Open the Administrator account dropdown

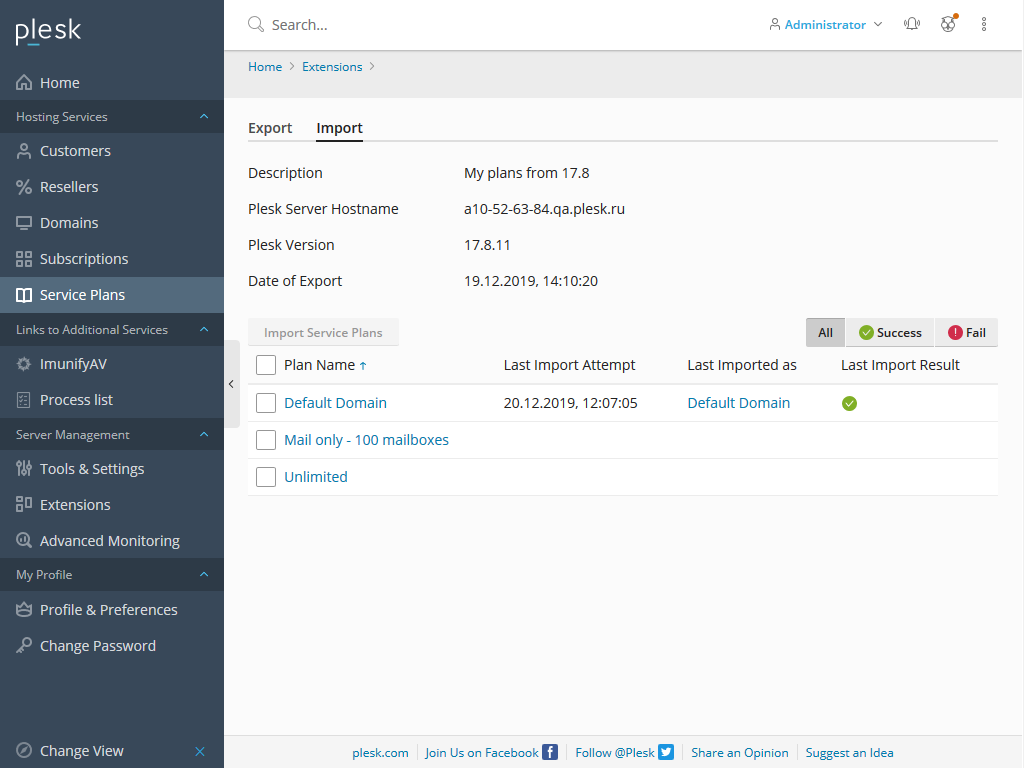(825, 24)
